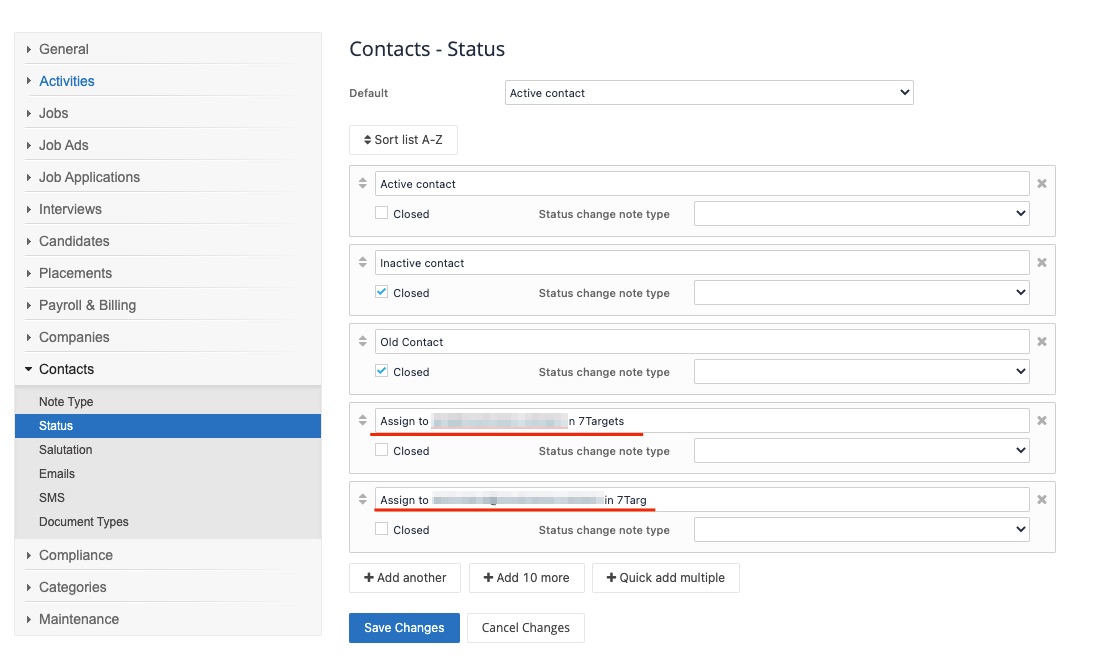Remove the Active contact status row
The height and width of the screenshot is (665, 1093).
(1041, 184)
